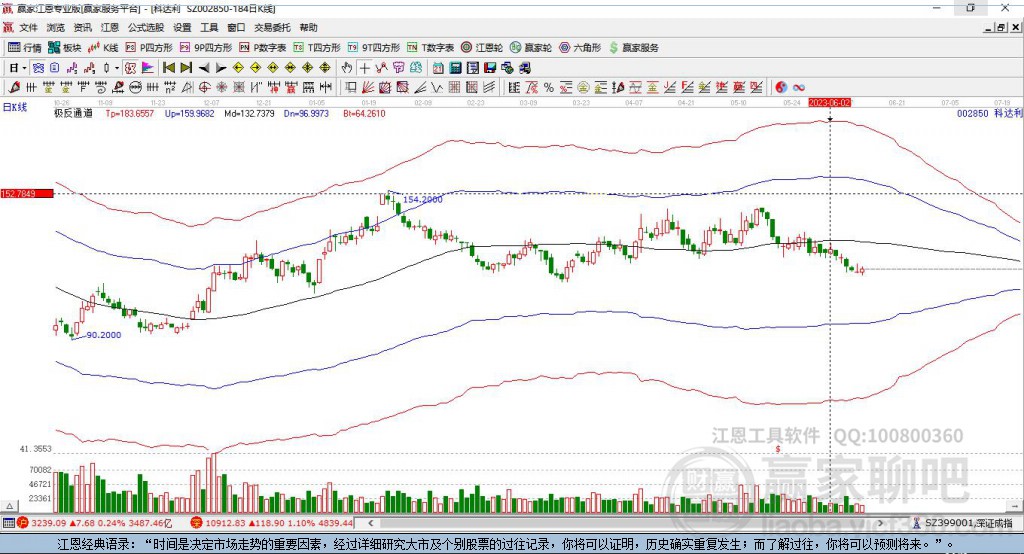Click the yellow diamond right-arrow icon

click(x=255, y=68)
